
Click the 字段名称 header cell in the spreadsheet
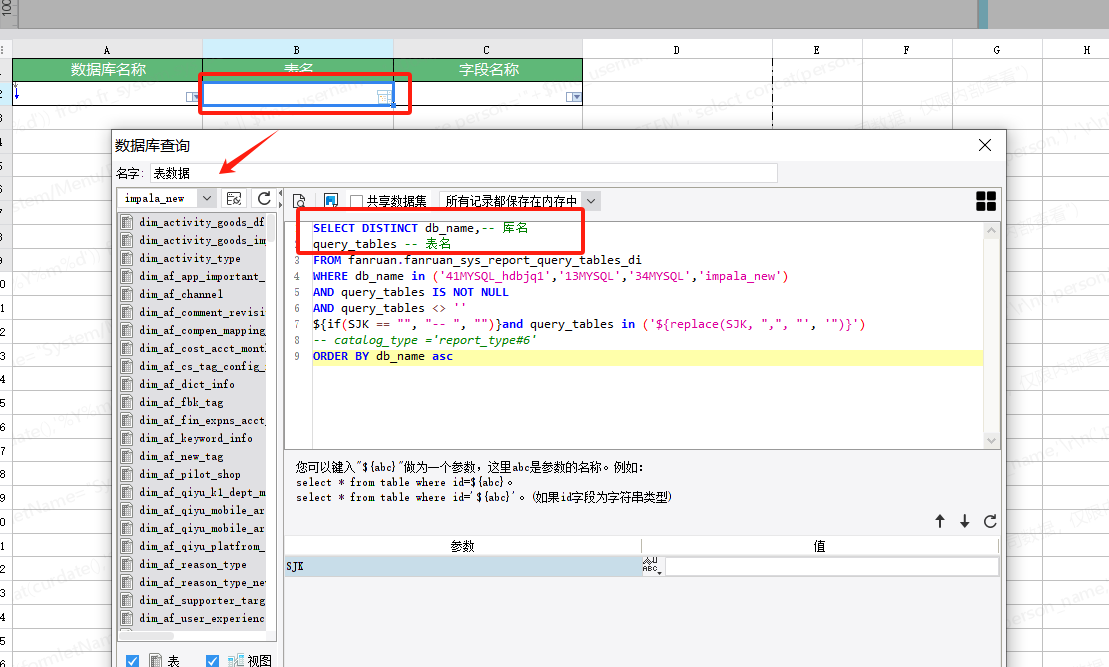click(488, 69)
